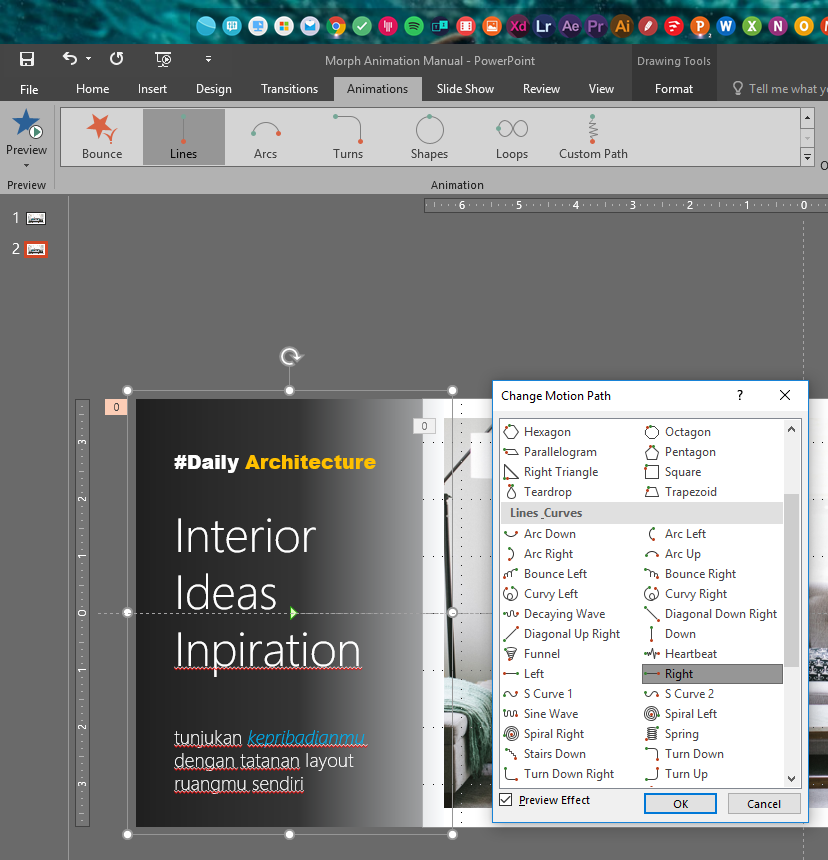Screen dimensions: 828x860
Task: Select Heartbeat motion path in dialog
Action: (690, 654)
